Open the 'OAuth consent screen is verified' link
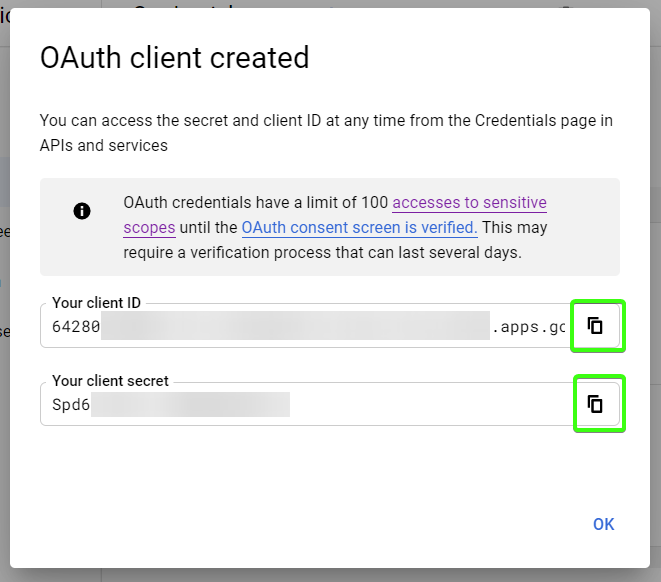This screenshot has height=582, width=661. click(360, 228)
